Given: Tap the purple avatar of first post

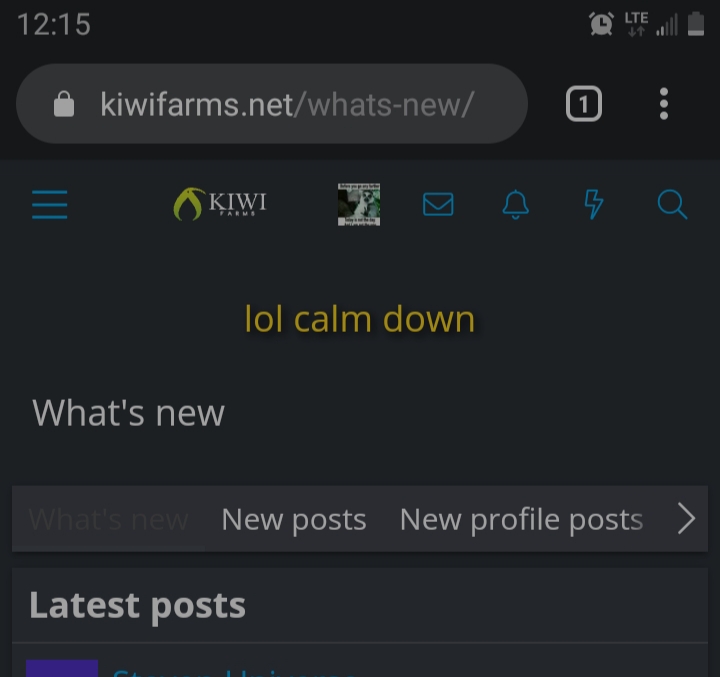Looking at the screenshot, I should [62, 668].
